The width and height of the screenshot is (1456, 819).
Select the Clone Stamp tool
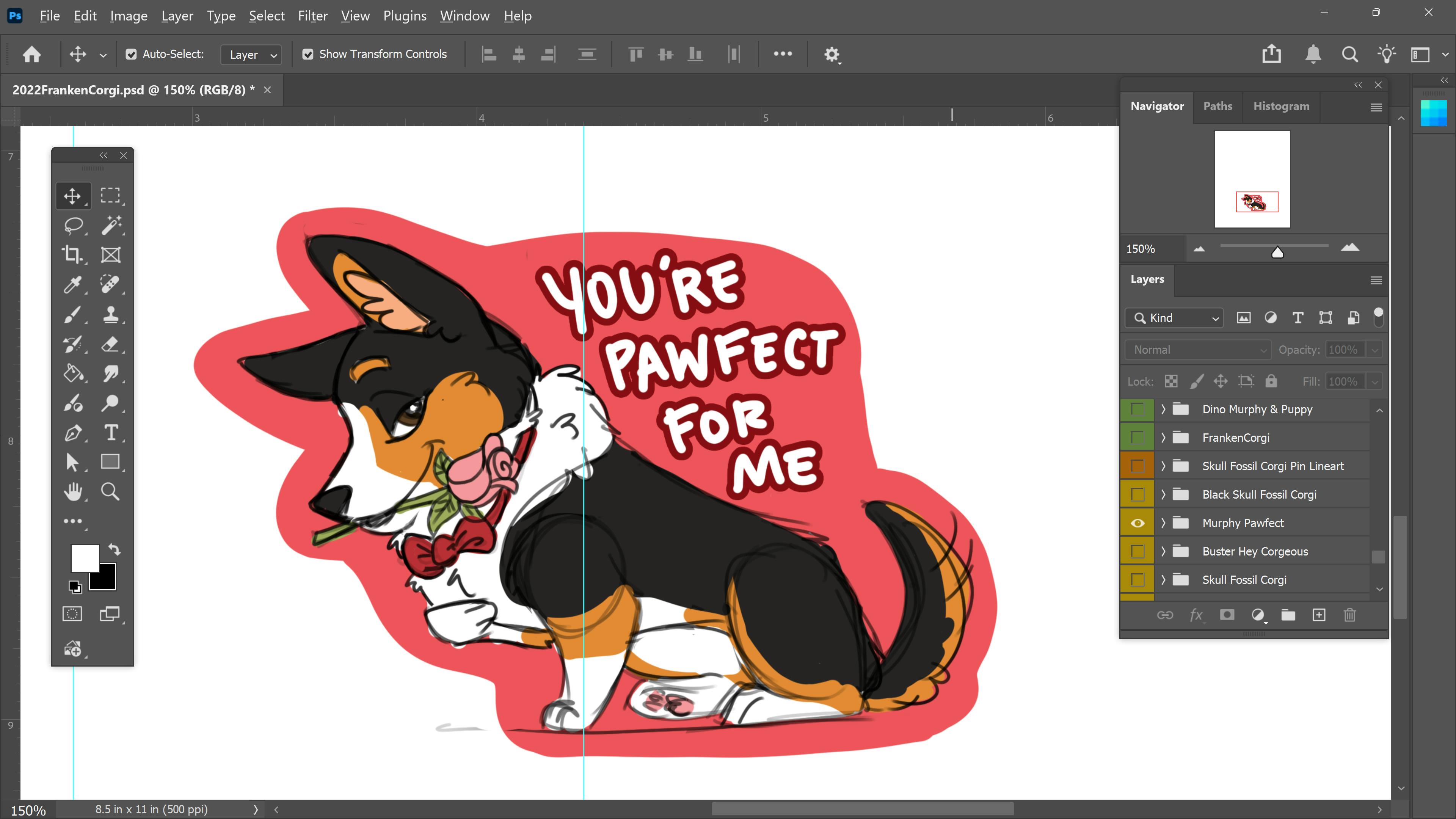tap(111, 314)
